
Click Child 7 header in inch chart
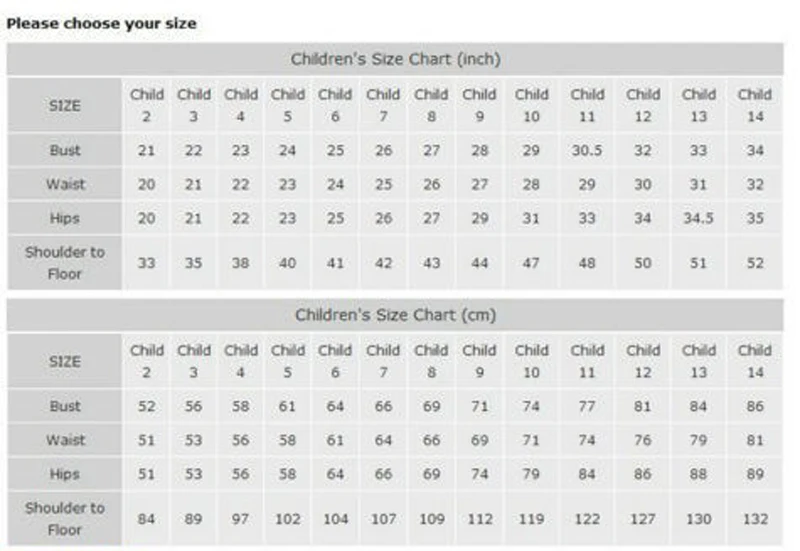point(383,105)
